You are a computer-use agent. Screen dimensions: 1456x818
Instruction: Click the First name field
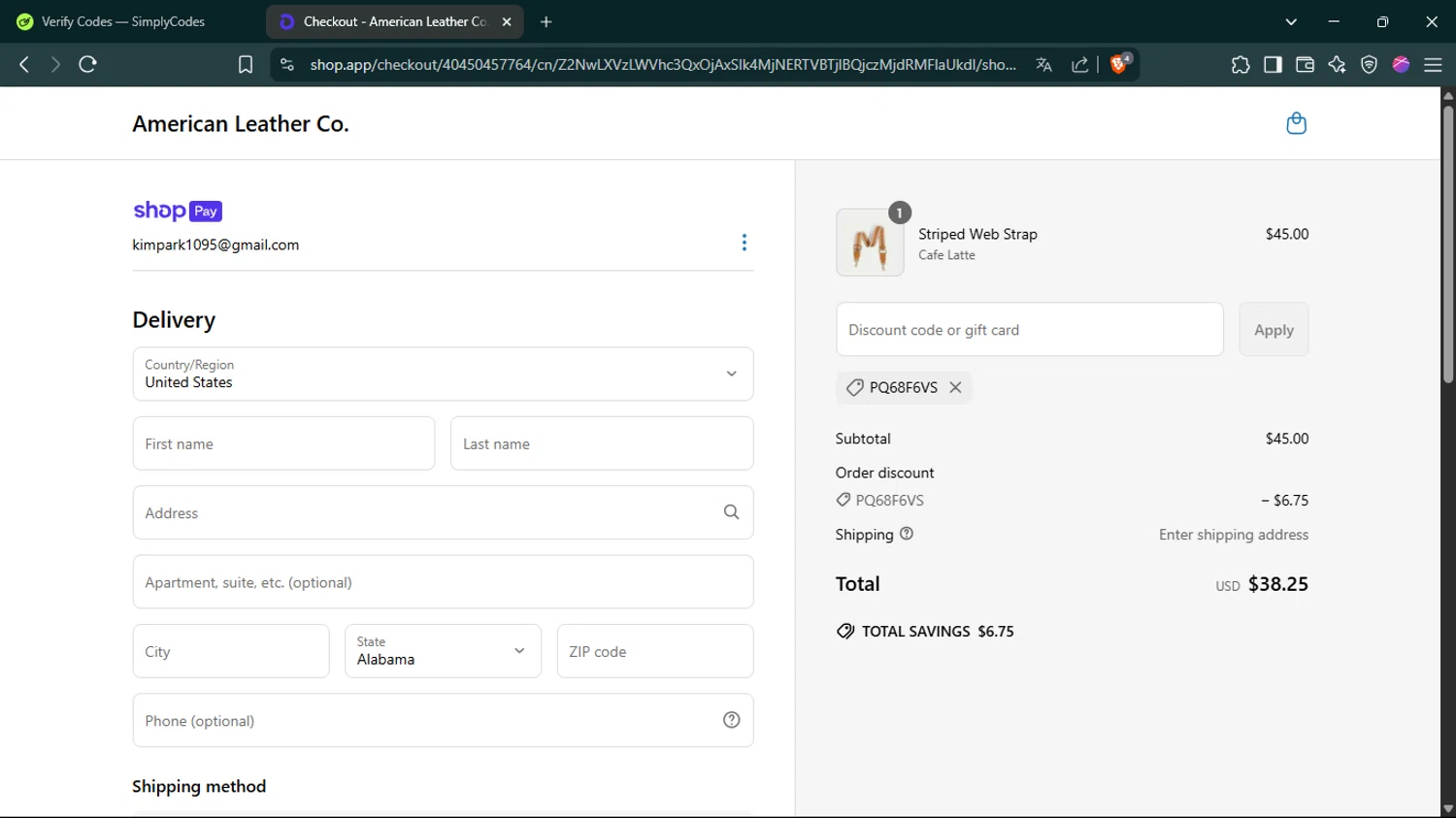[283, 443]
